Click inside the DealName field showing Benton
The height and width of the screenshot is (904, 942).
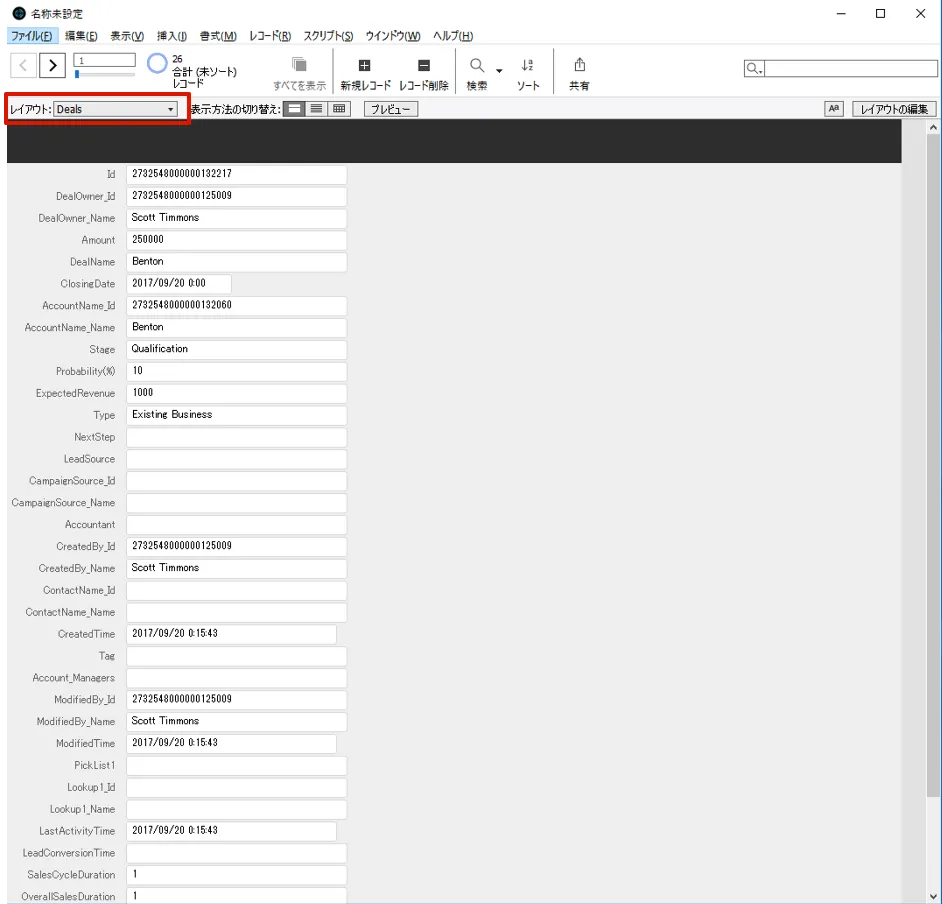236,261
